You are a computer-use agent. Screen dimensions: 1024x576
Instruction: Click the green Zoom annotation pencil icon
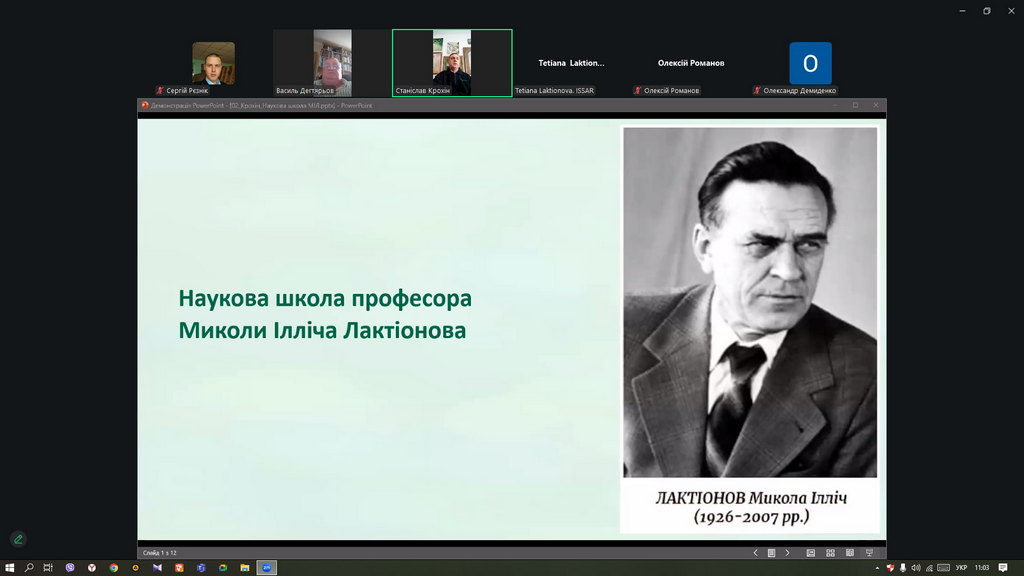coord(18,539)
